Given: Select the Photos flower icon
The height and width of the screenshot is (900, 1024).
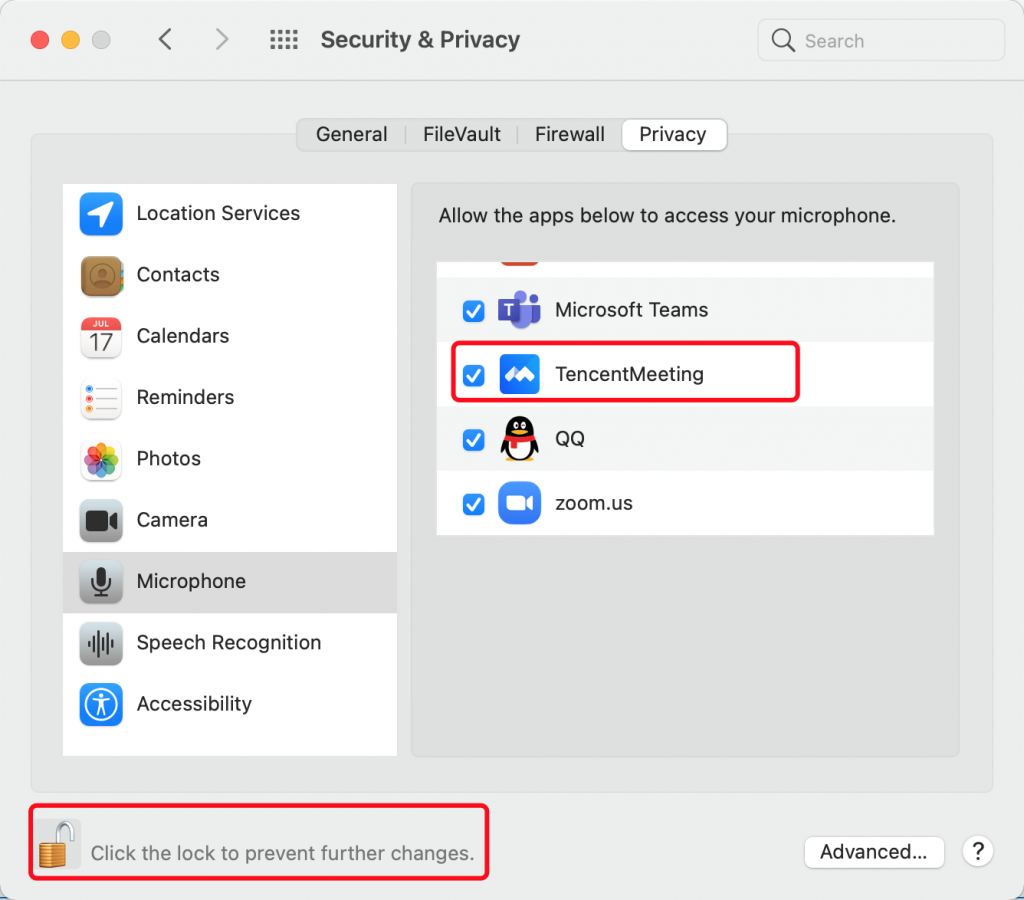Looking at the screenshot, I should tap(101, 459).
